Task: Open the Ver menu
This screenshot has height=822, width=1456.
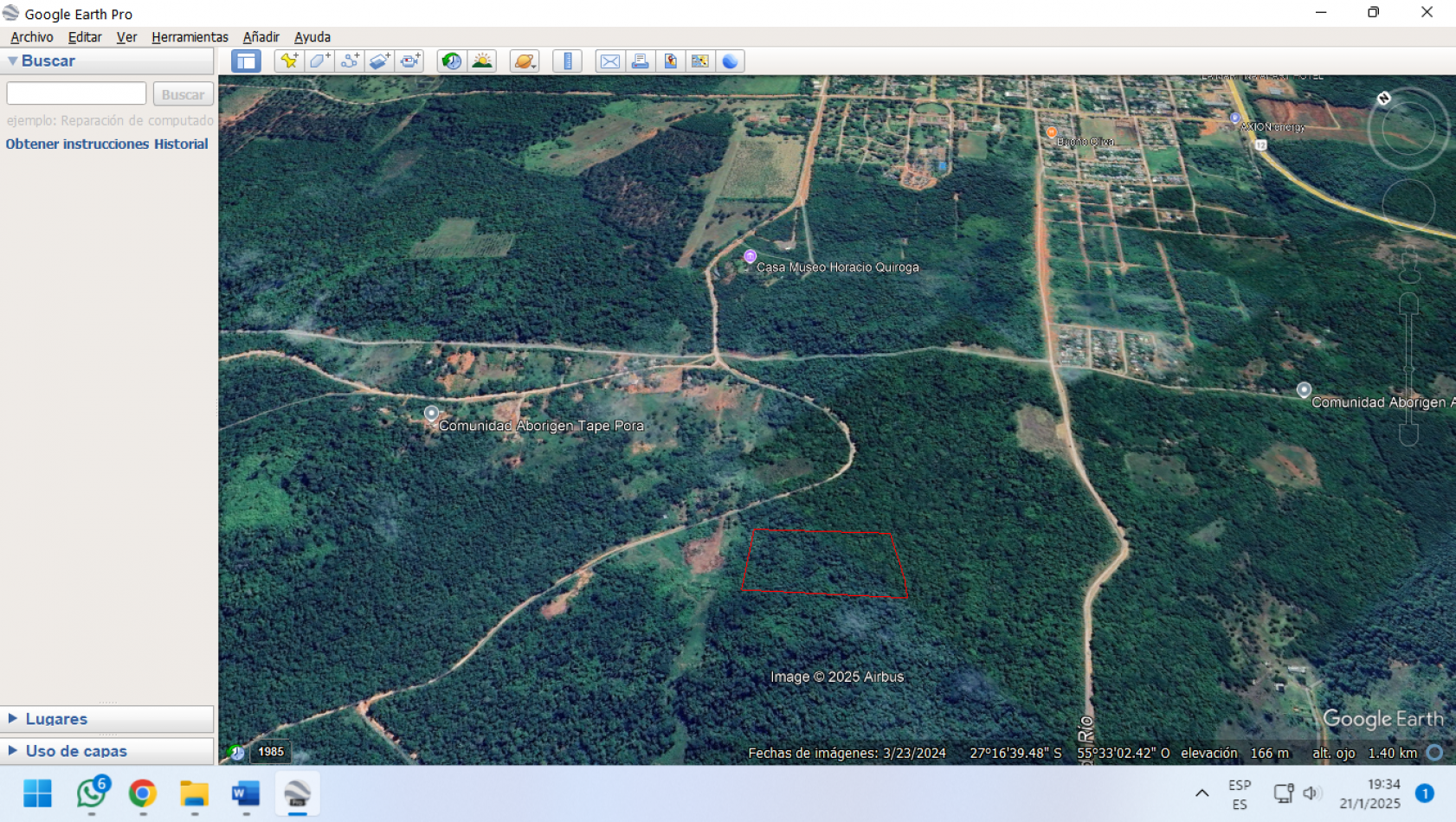Action: [x=126, y=37]
